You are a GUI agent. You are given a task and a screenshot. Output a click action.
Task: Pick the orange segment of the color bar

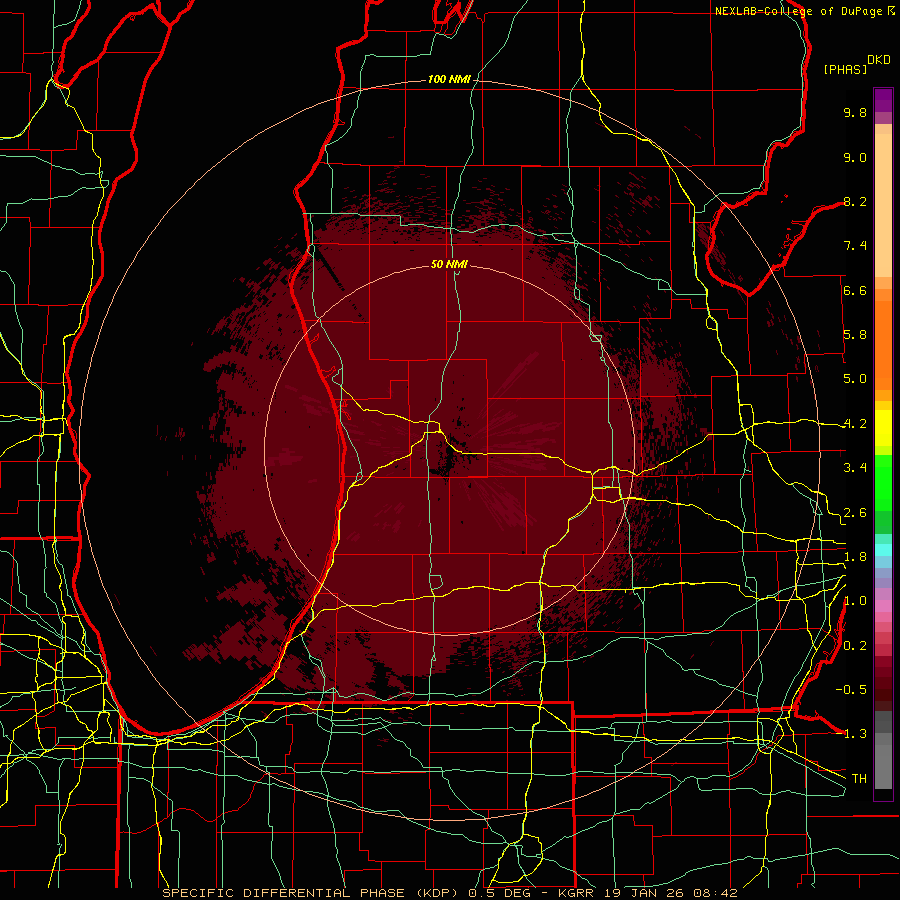[883, 344]
